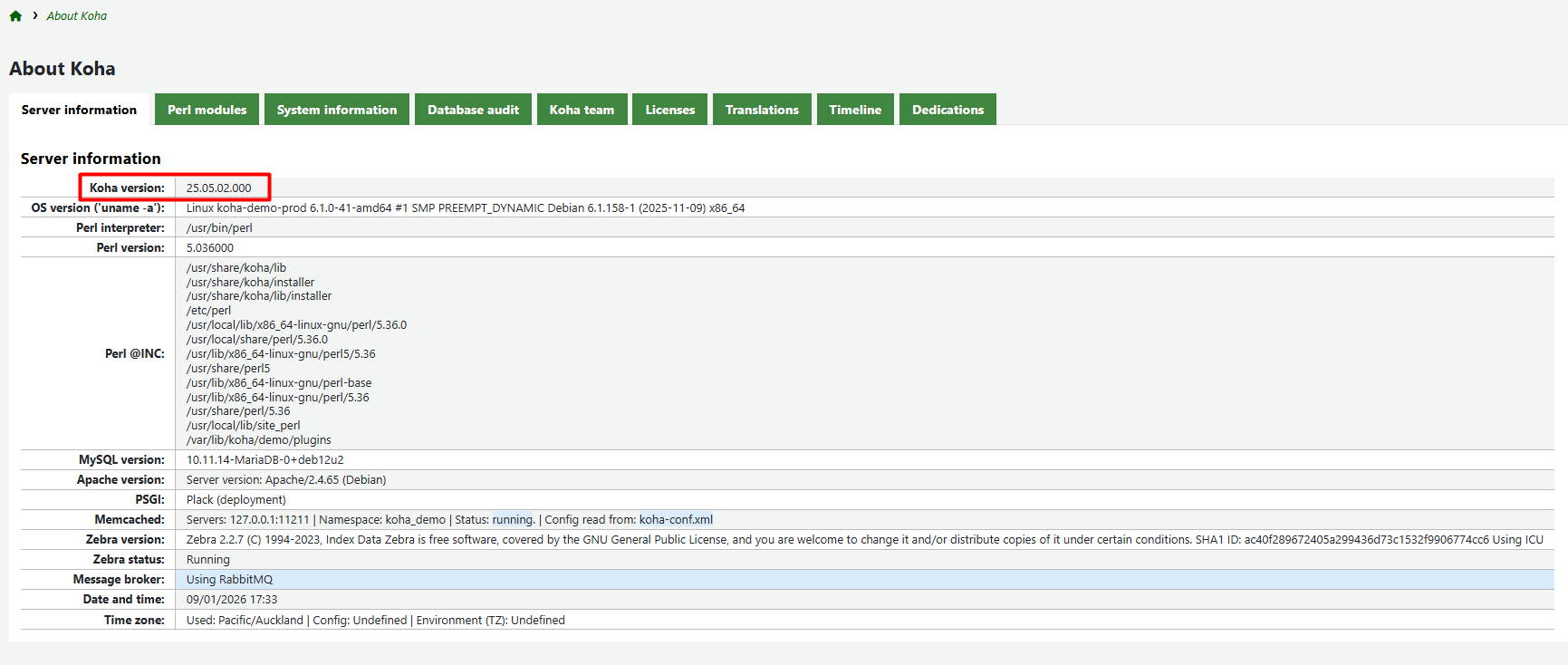
Task: Follow the koha-conf.xml link
Action: point(676,519)
